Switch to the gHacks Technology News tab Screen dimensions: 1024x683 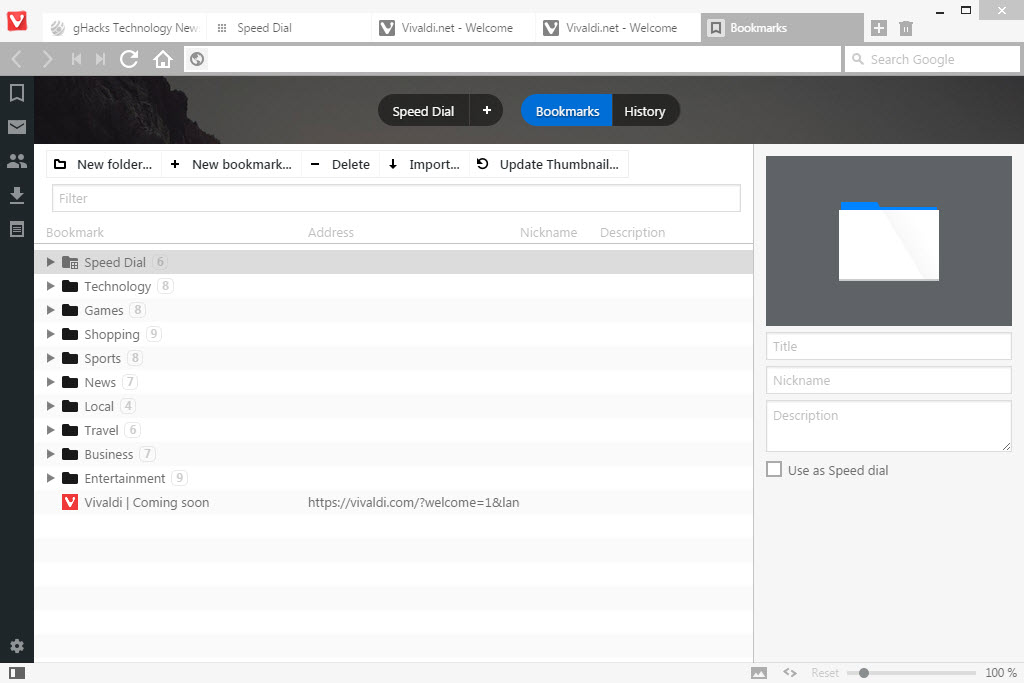pyautogui.click(x=125, y=28)
